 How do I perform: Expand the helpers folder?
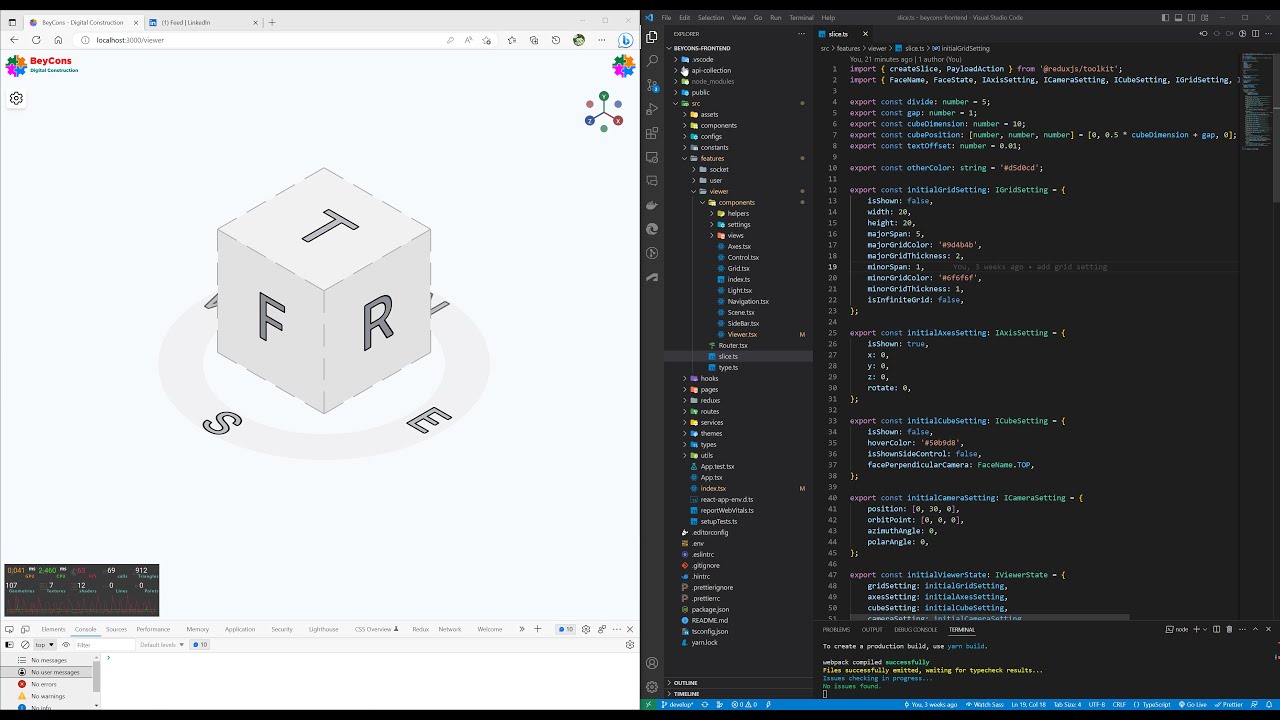(738, 213)
